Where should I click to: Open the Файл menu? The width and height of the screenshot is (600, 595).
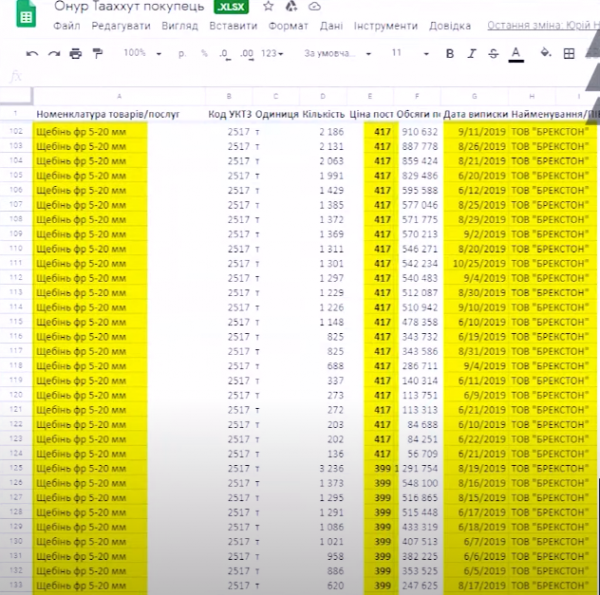point(67,26)
